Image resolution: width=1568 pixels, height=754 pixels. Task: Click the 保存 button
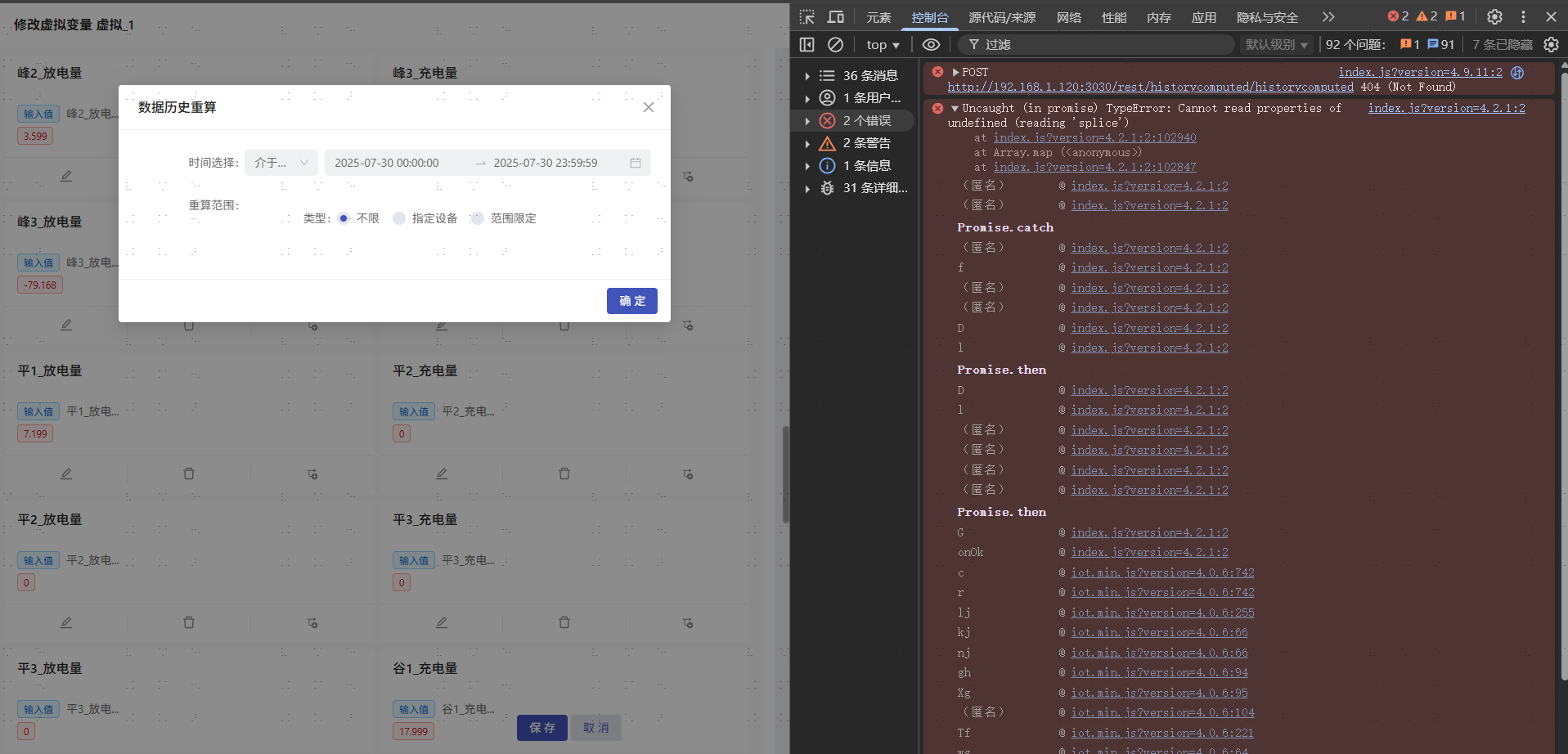[x=542, y=728]
